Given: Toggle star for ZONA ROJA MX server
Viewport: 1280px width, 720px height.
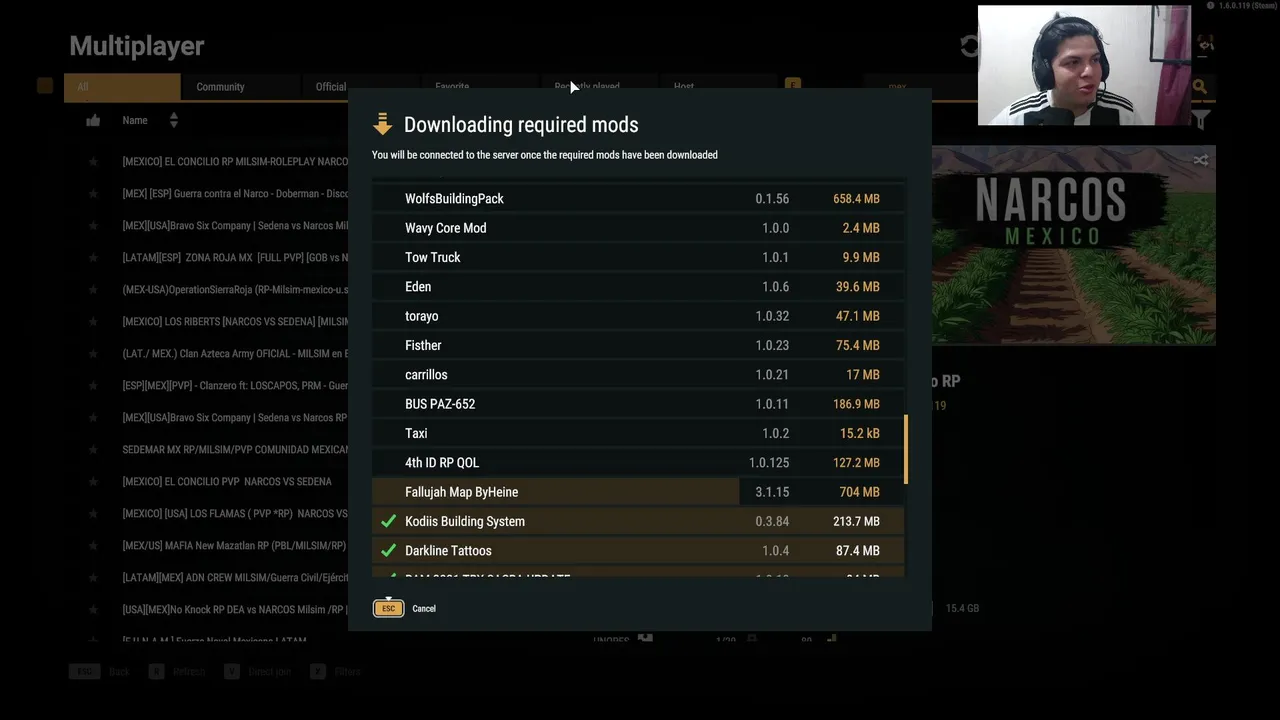Looking at the screenshot, I should pyautogui.click(x=93, y=257).
